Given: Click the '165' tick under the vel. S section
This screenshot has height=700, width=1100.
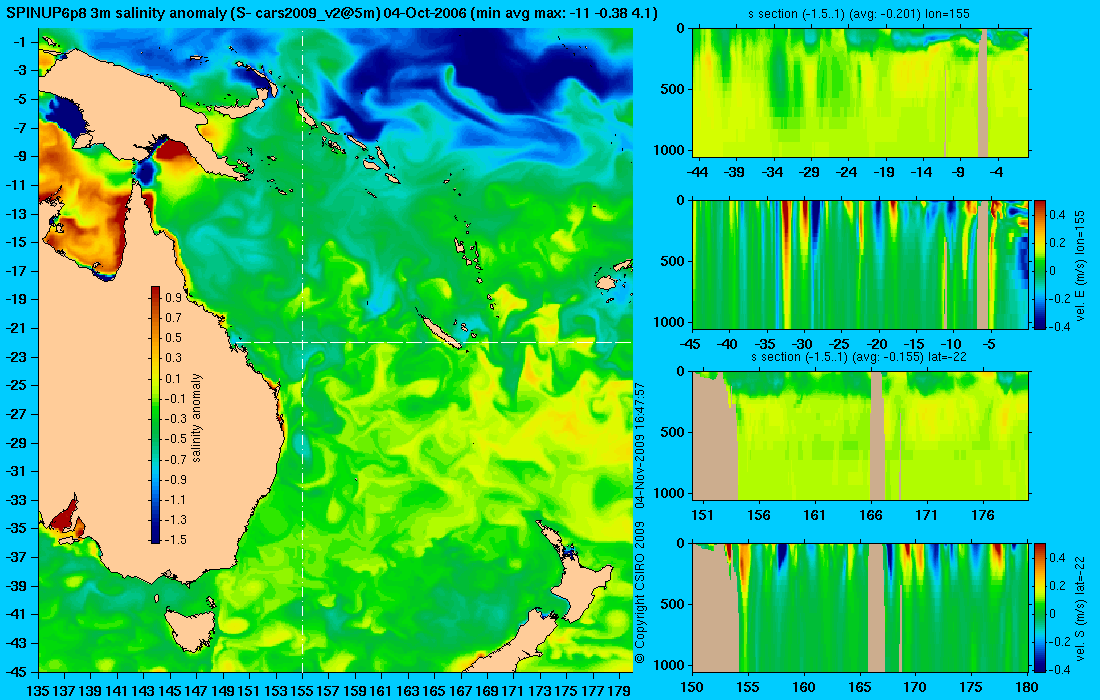Looking at the screenshot, I should coord(859,687).
